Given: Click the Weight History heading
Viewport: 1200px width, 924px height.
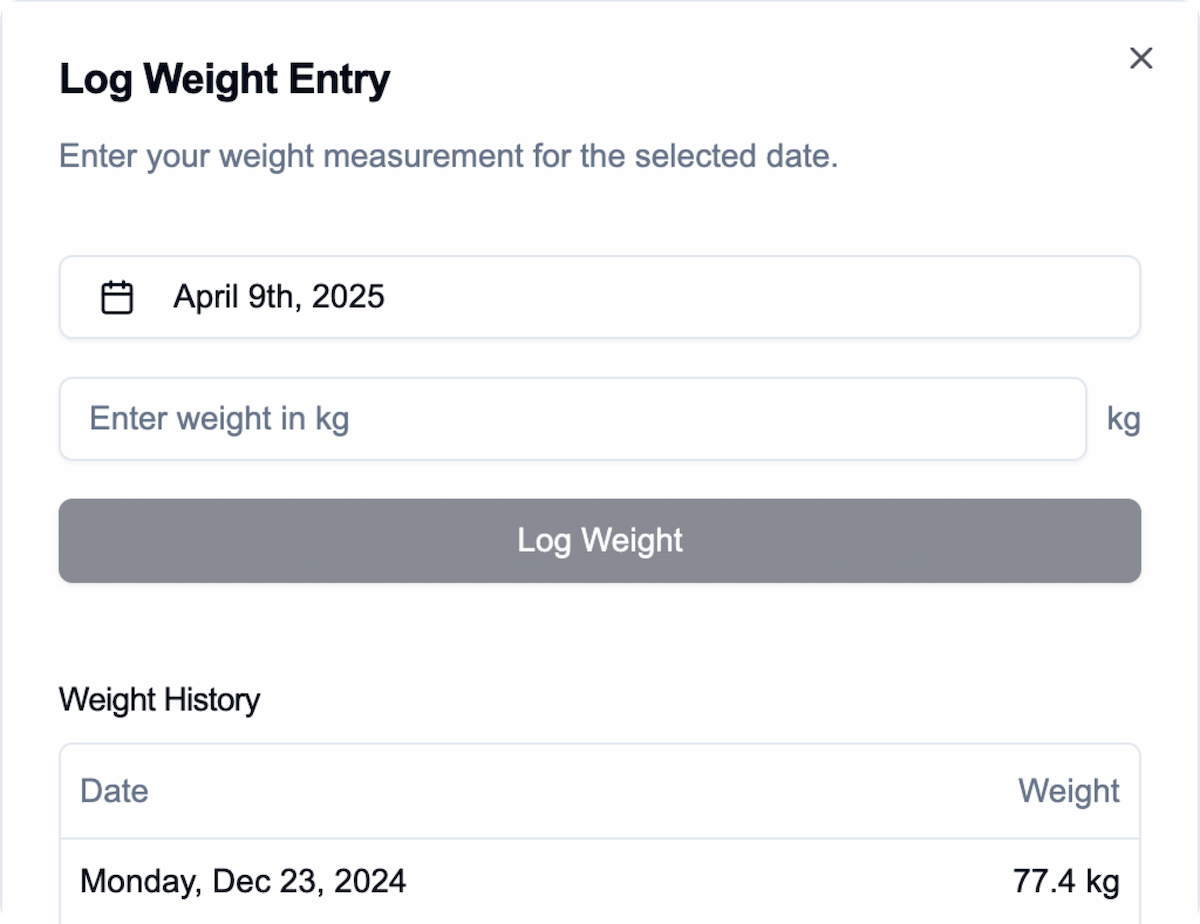Looking at the screenshot, I should click(x=159, y=700).
